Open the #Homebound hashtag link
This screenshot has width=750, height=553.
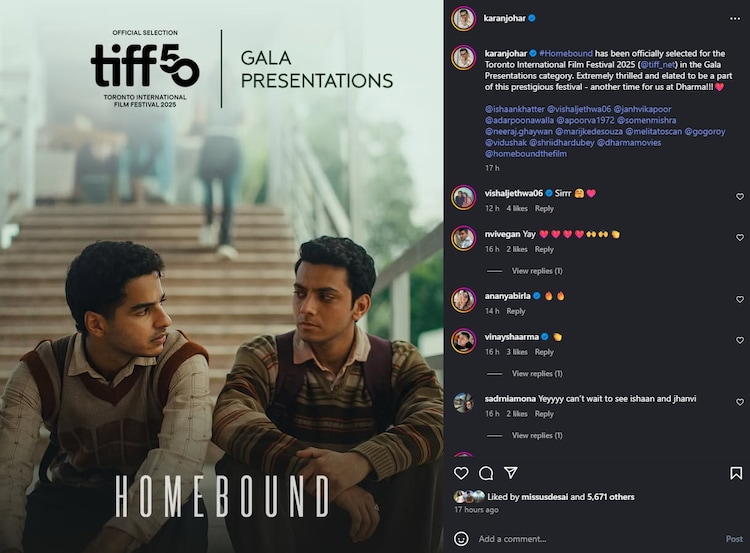point(566,54)
